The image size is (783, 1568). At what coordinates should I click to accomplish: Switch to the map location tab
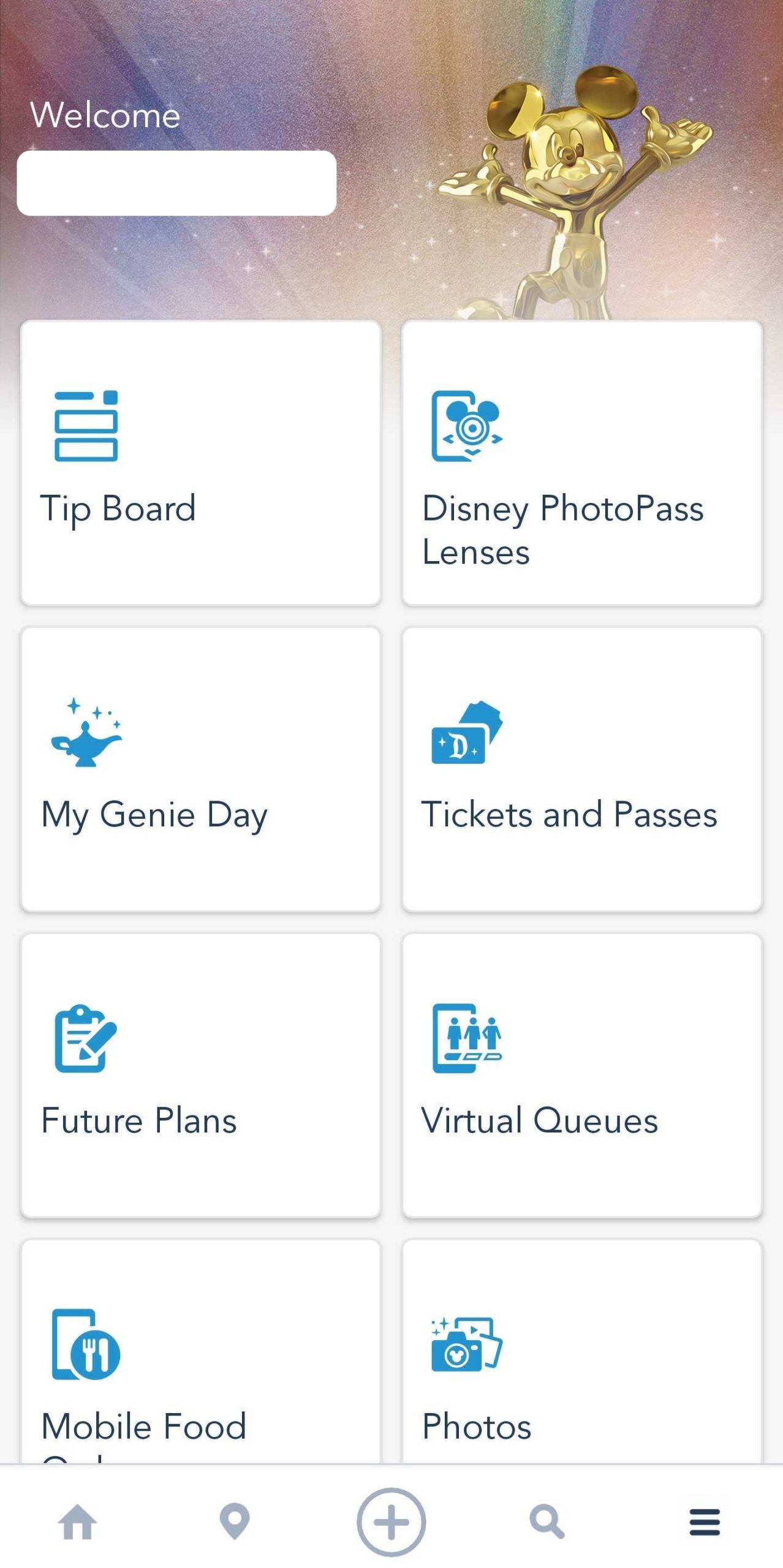(235, 1522)
